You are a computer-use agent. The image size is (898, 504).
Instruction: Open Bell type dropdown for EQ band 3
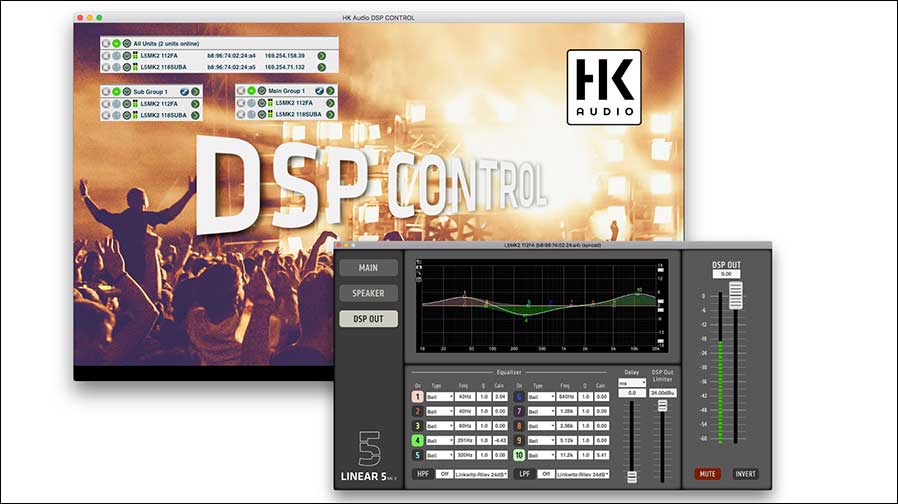439,426
